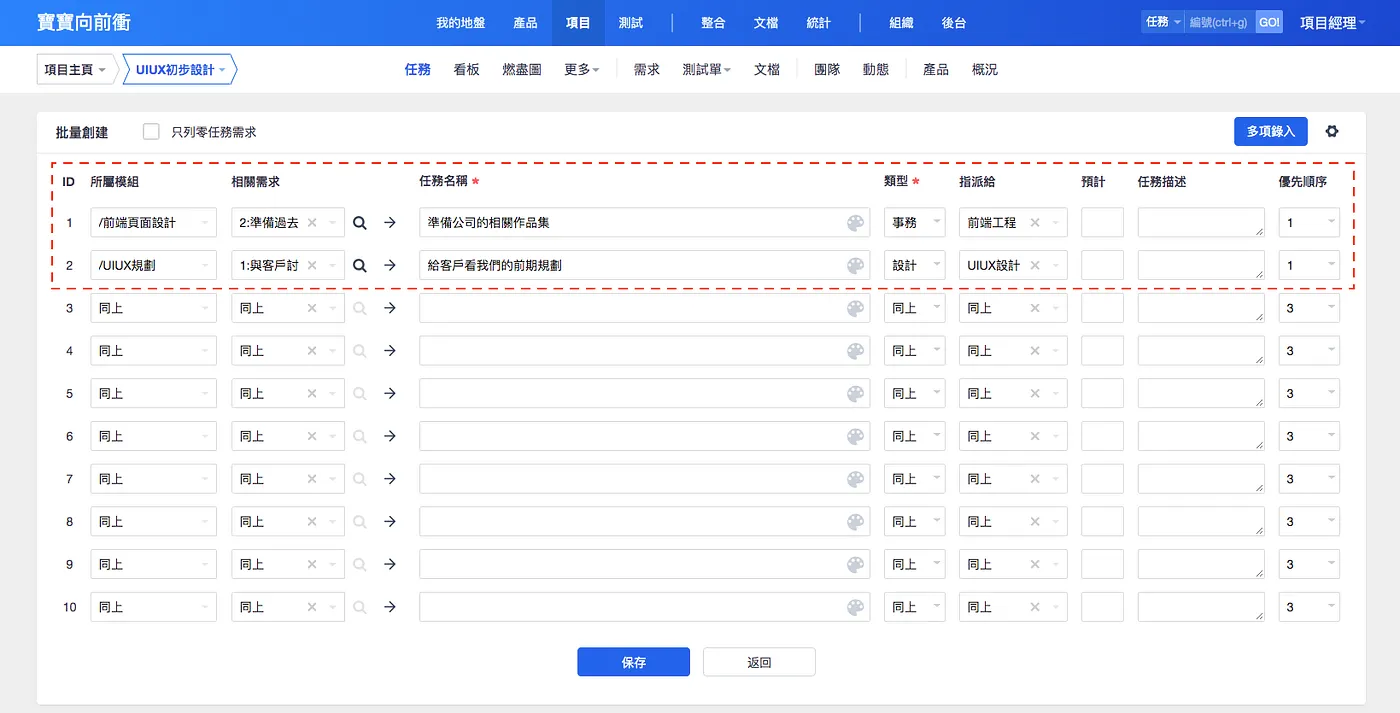Viewport: 1400px width, 713px height.
Task: Copy requirement to task name arrow, row 2
Action: pos(390,265)
